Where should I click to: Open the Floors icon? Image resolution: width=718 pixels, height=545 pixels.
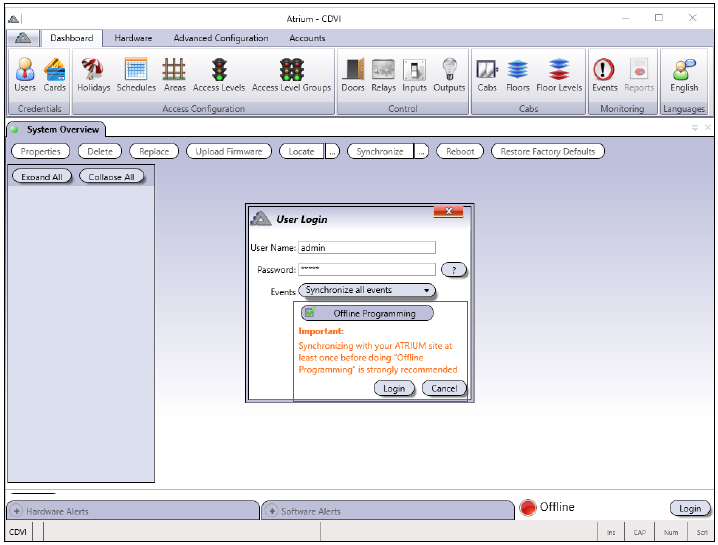(x=517, y=75)
